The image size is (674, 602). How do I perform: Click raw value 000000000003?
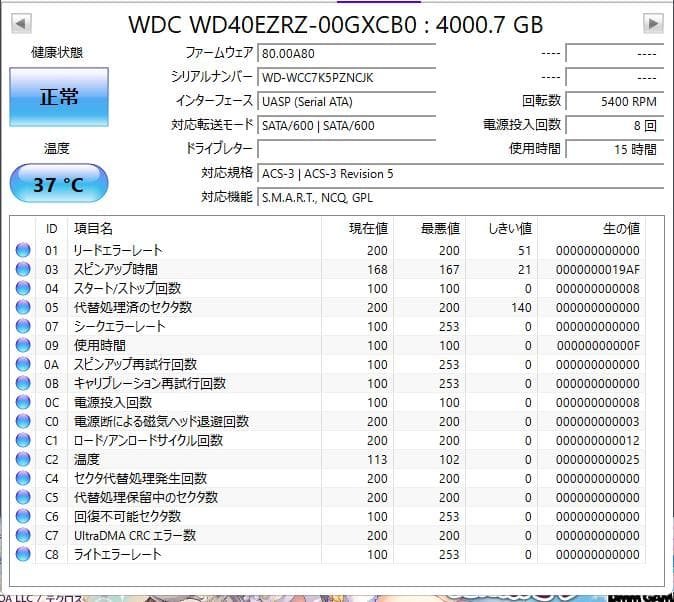pos(597,422)
